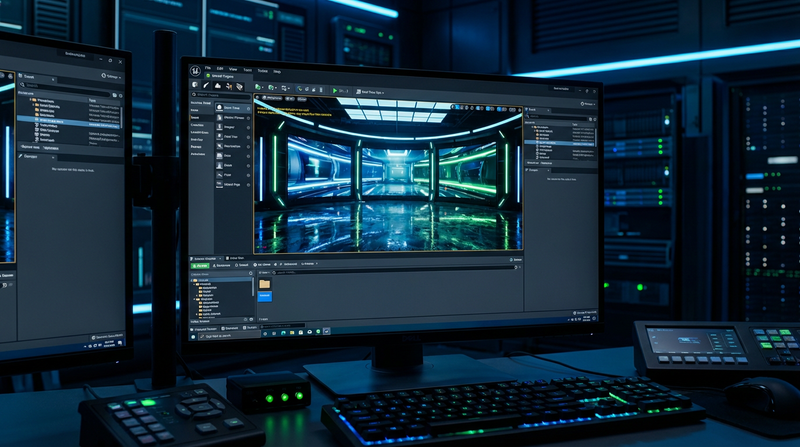Open the Content Browser settings at its top right
800x447 pixels.
click(516, 260)
